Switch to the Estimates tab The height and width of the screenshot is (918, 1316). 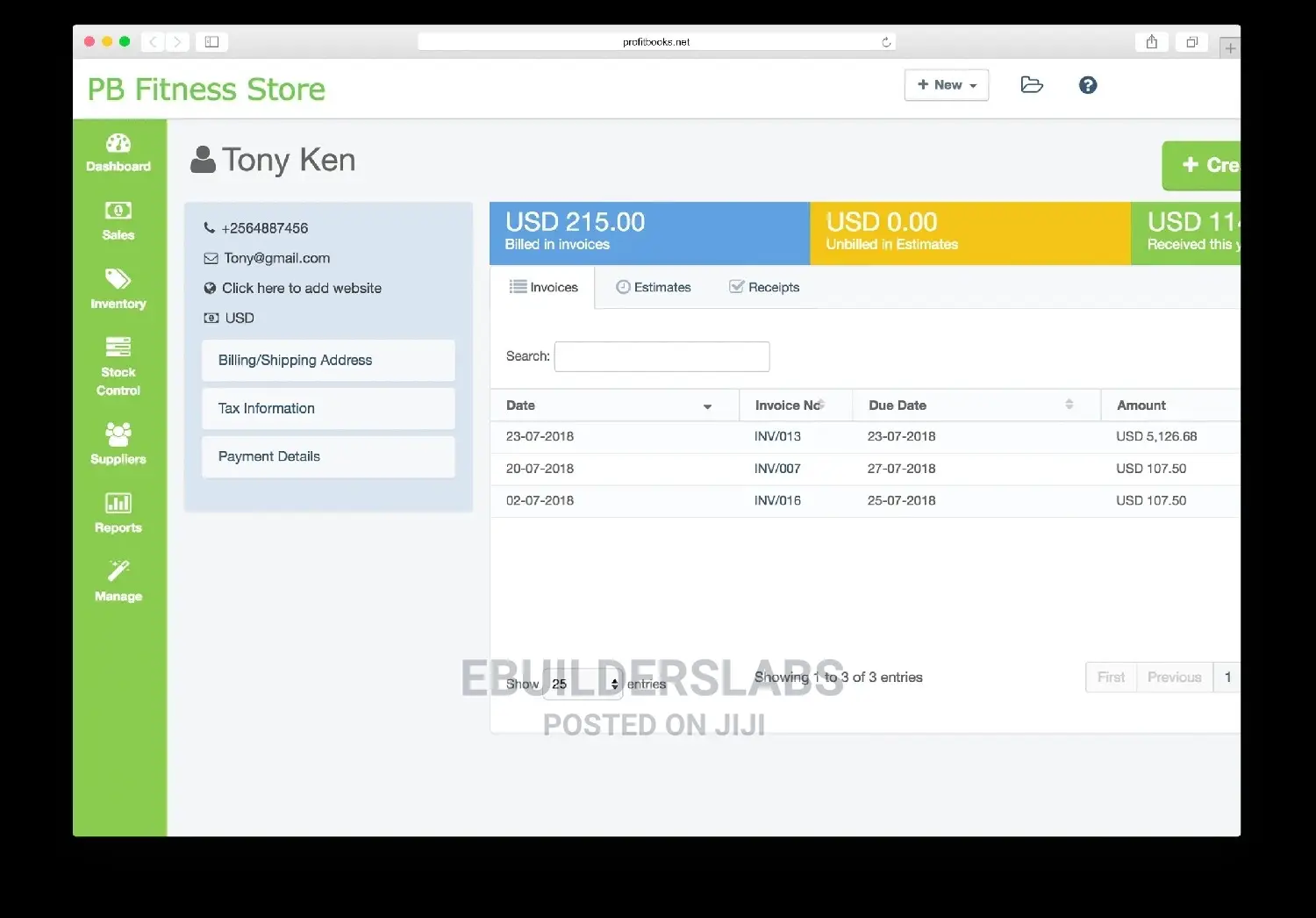click(654, 287)
